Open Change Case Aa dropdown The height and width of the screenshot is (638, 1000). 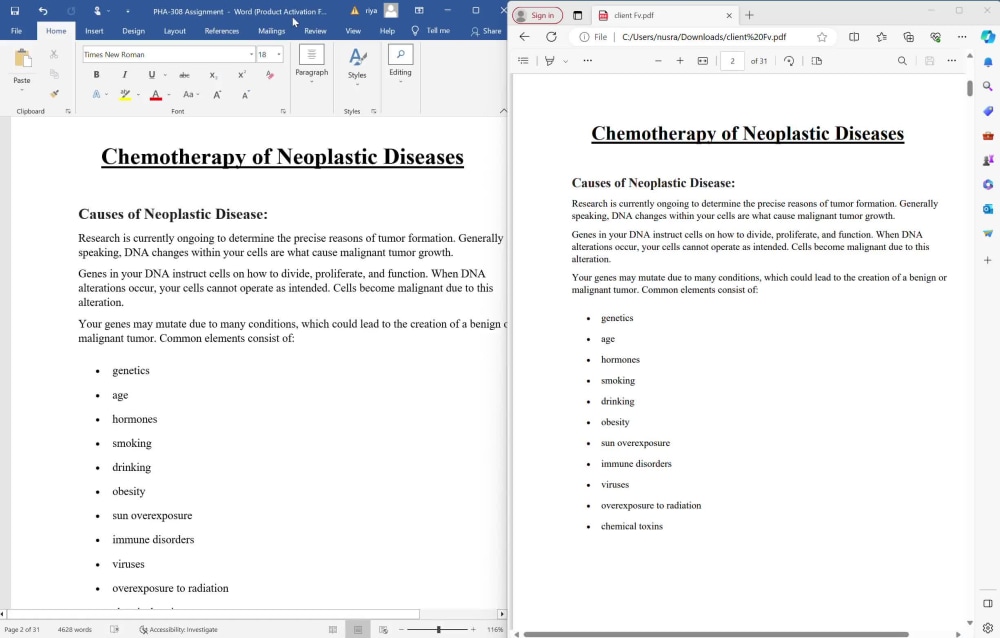click(x=191, y=94)
